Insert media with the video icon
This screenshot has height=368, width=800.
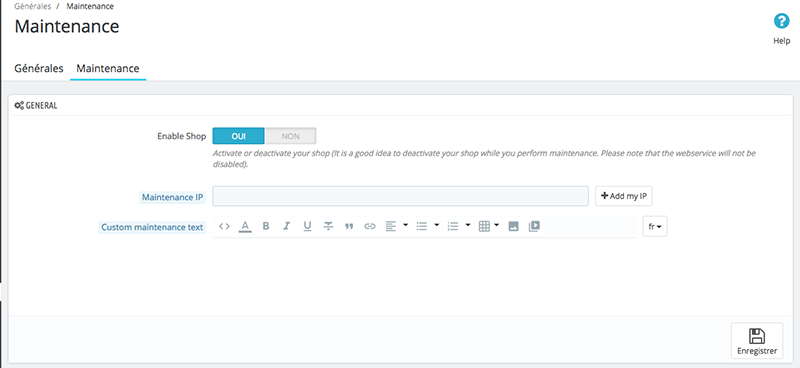pyautogui.click(x=534, y=226)
